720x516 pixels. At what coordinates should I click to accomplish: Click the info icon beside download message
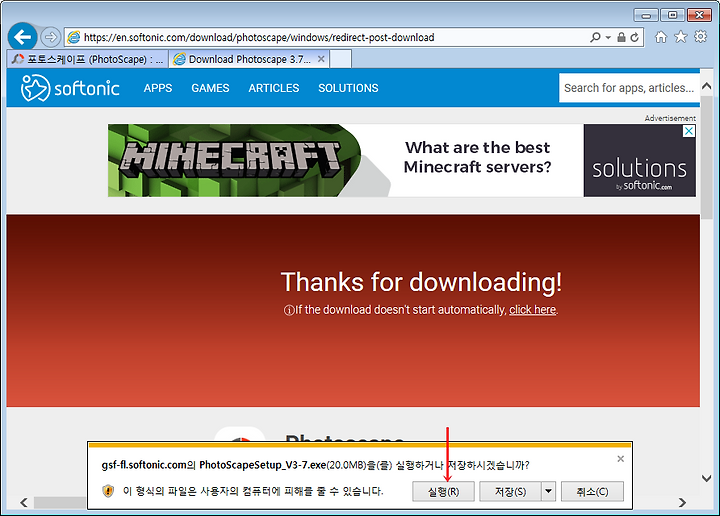(x=289, y=311)
